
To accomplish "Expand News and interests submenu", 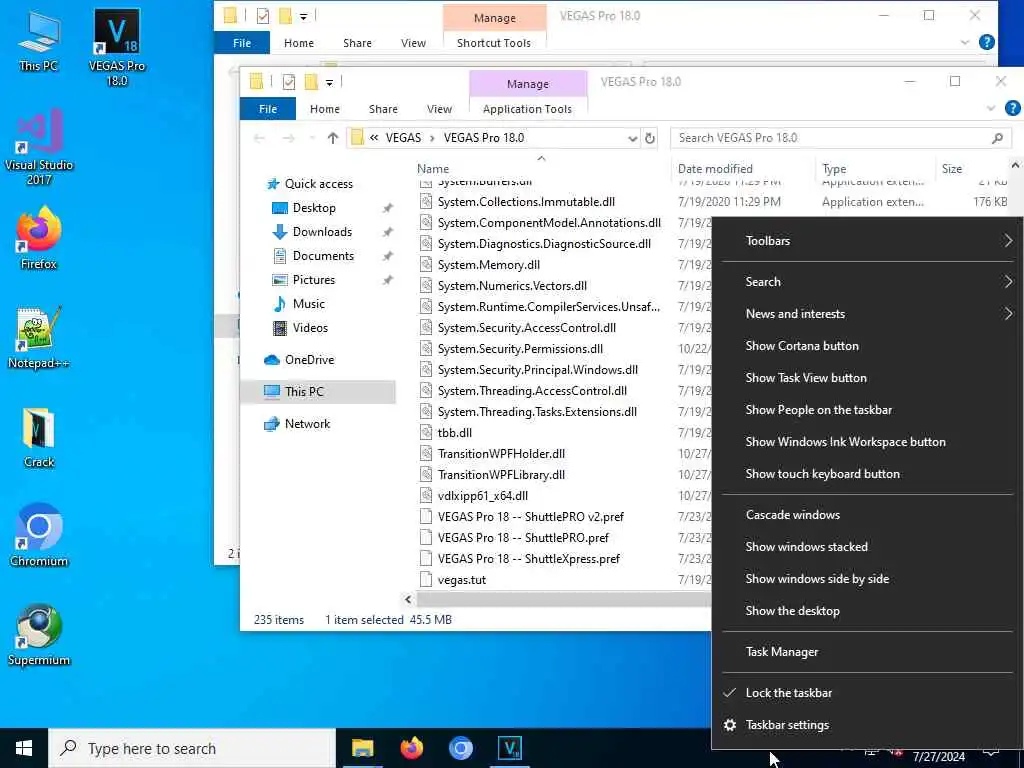I will click(x=867, y=314).
